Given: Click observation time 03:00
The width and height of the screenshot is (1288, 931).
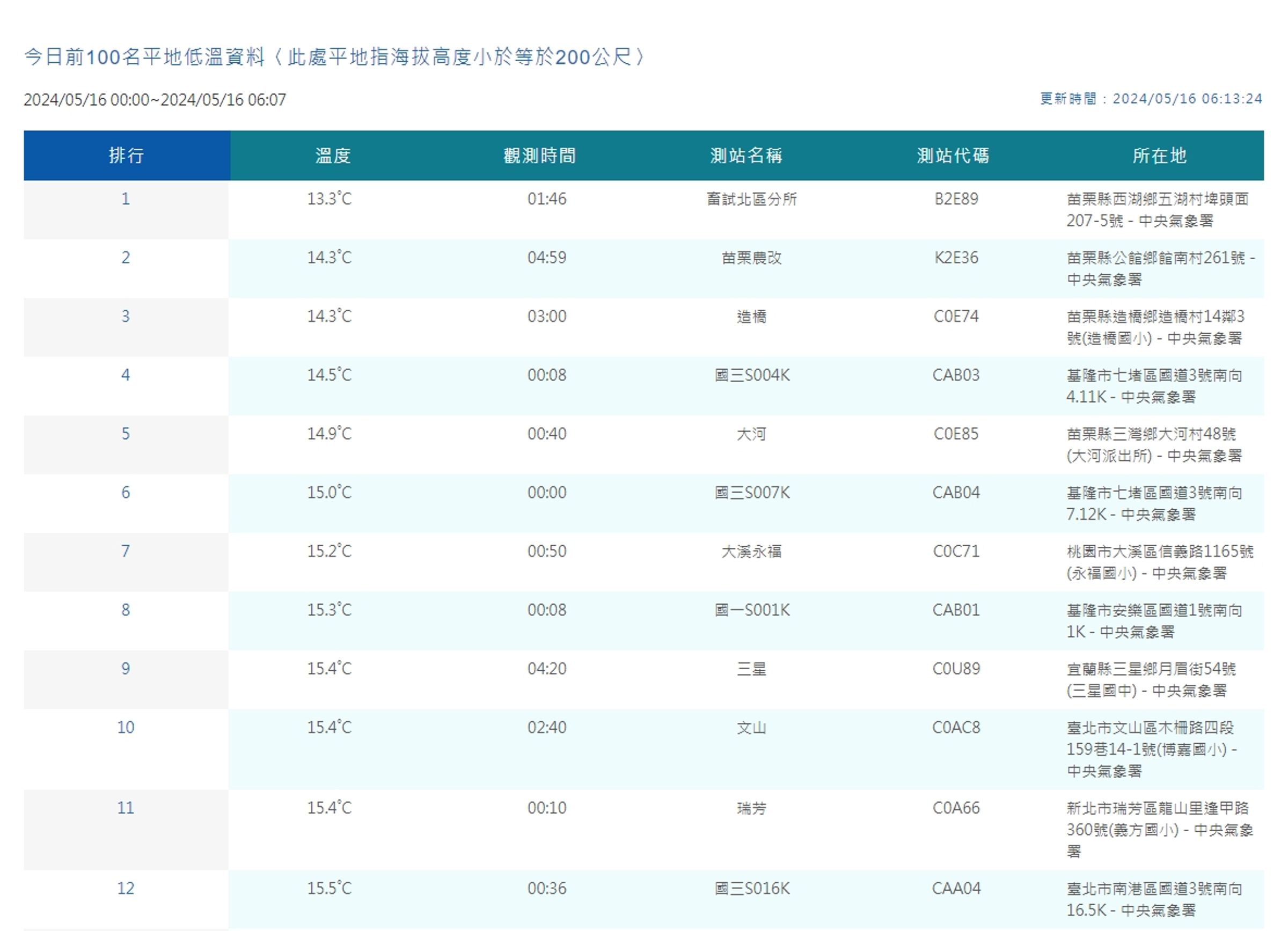Looking at the screenshot, I should [x=547, y=316].
